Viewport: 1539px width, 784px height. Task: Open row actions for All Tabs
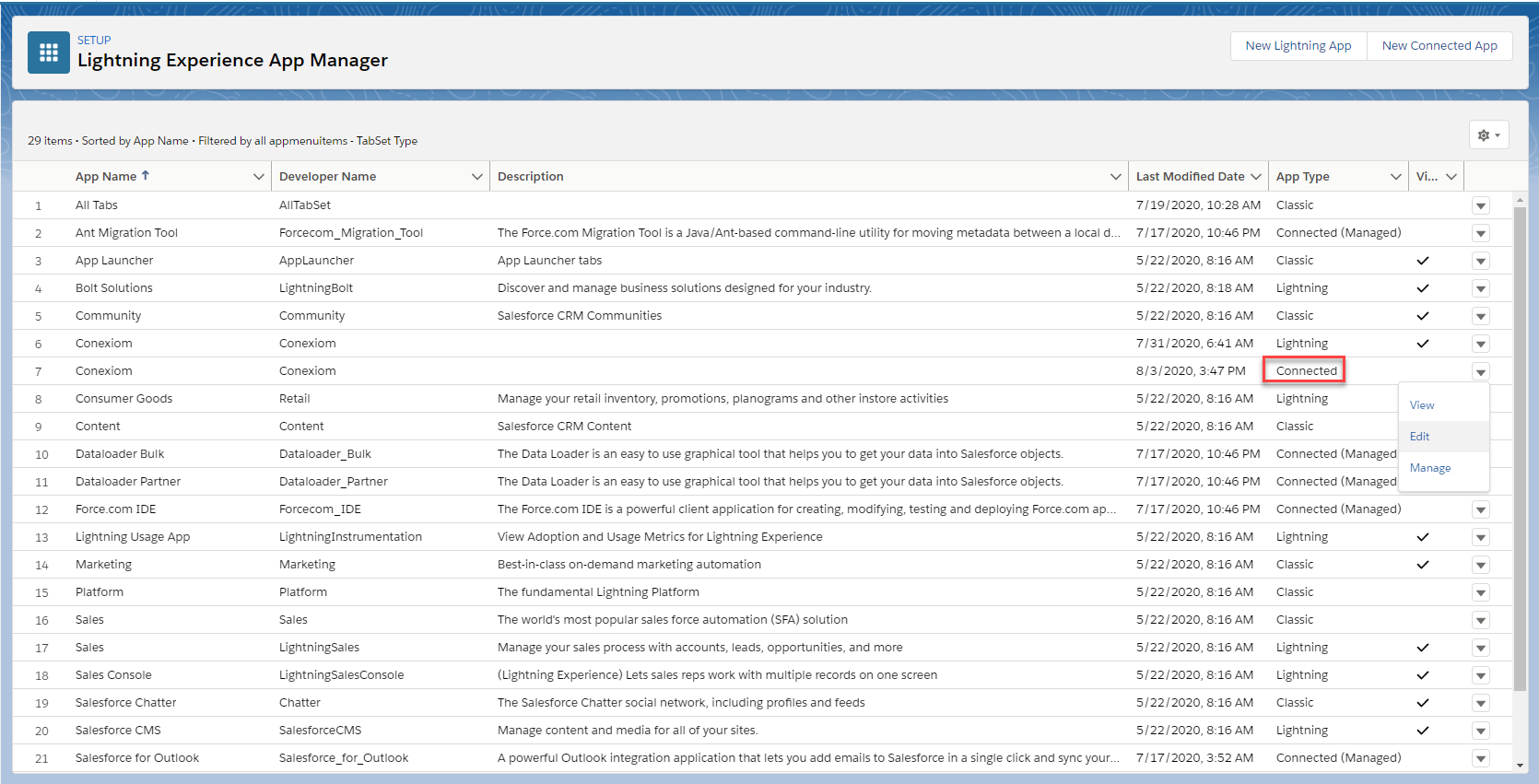tap(1480, 205)
